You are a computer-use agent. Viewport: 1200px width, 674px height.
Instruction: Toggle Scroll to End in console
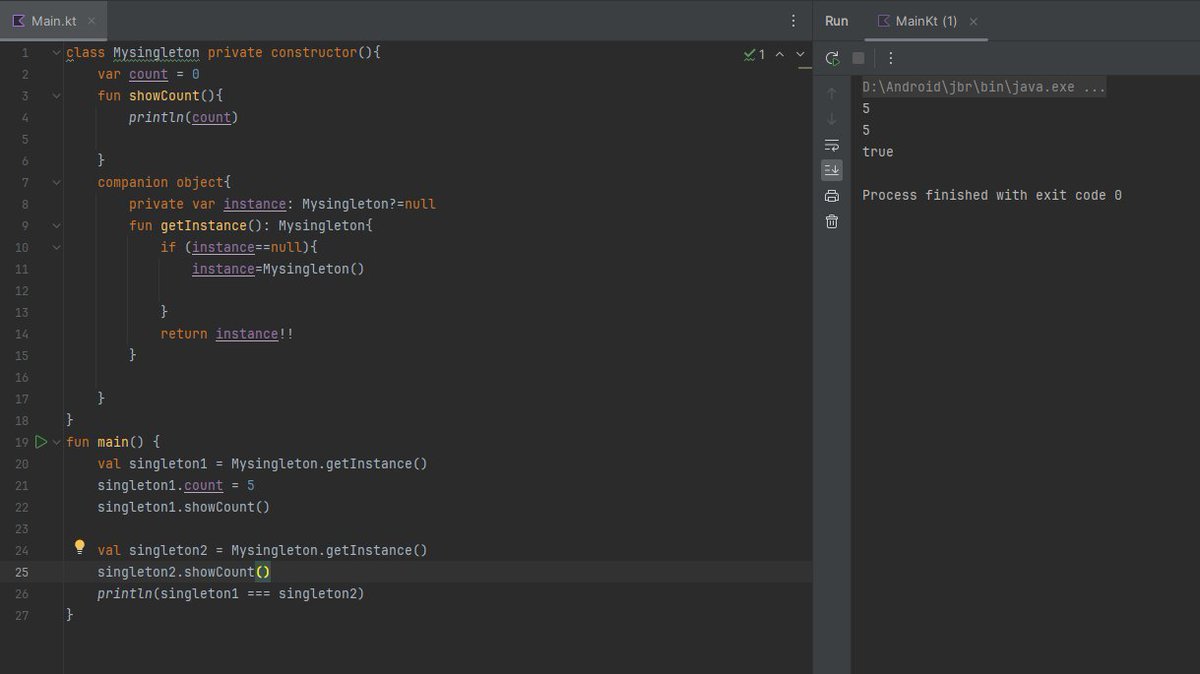pyautogui.click(x=832, y=170)
